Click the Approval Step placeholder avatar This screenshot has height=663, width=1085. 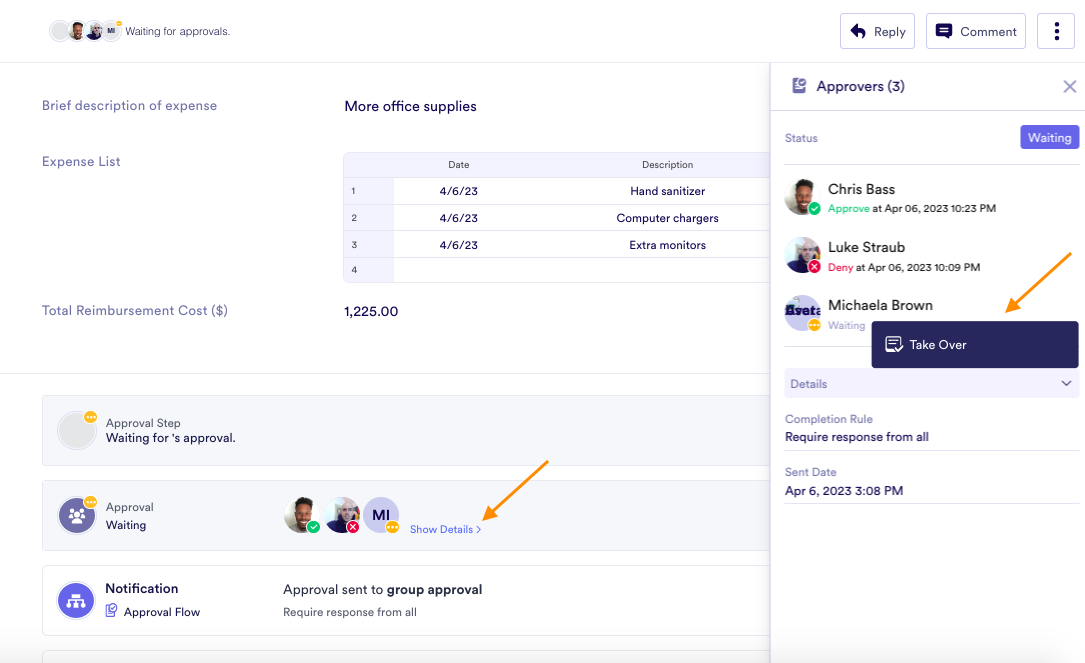click(76, 431)
